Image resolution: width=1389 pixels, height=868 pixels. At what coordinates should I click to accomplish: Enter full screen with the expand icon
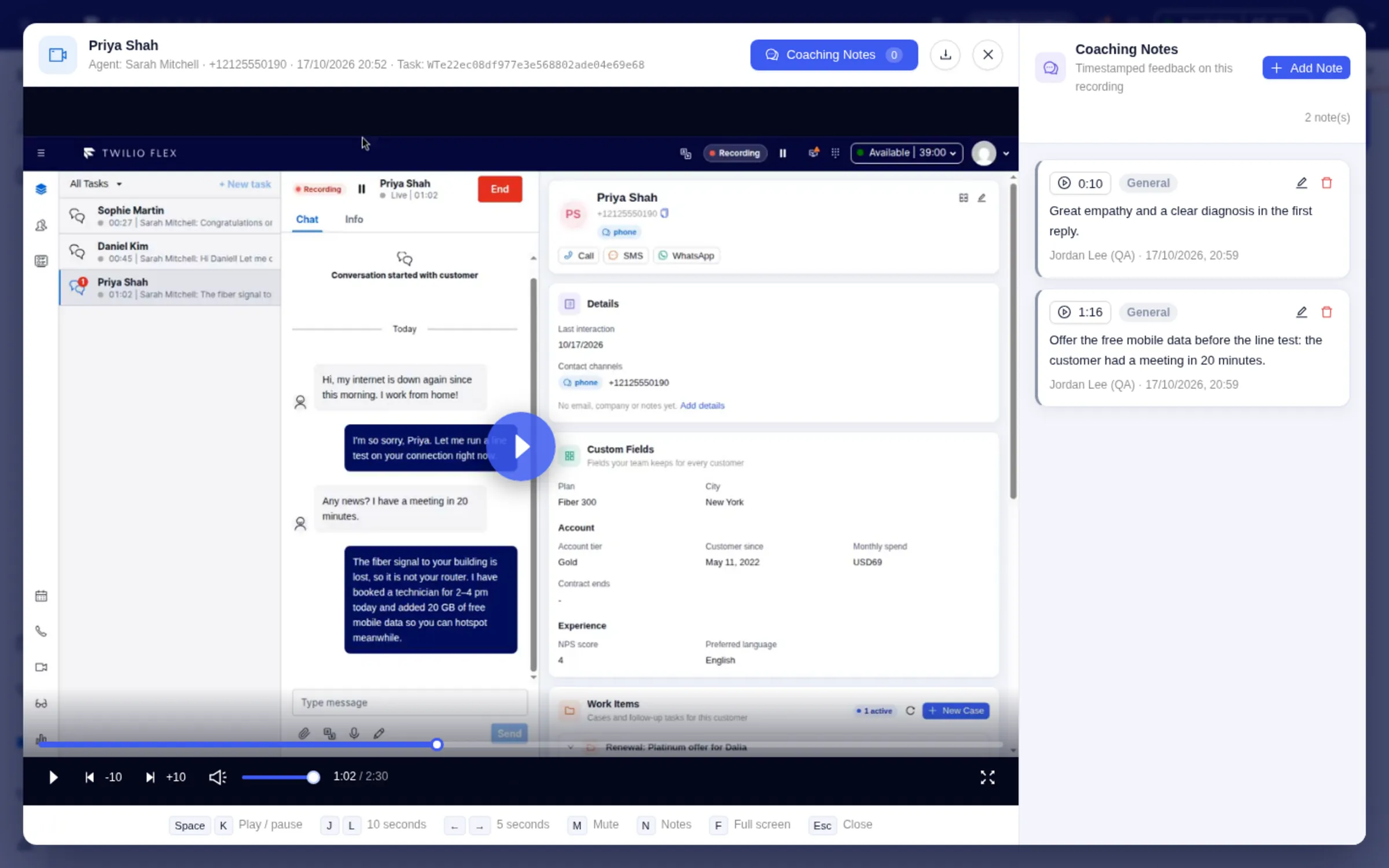(987, 777)
